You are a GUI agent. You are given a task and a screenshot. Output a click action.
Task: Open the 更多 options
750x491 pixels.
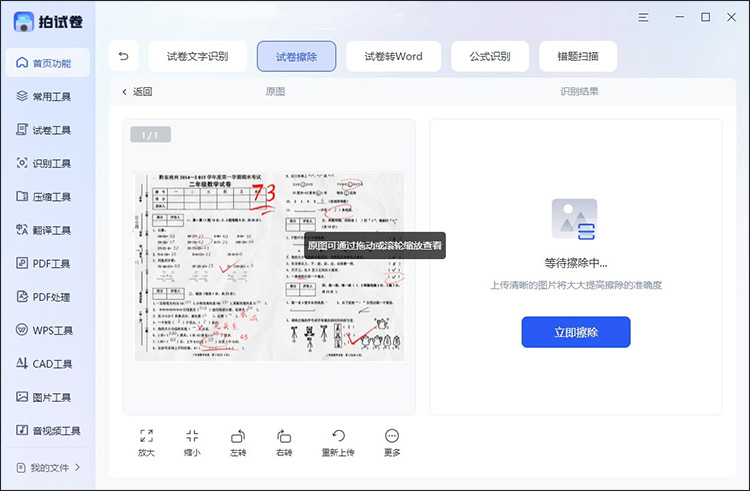[392, 443]
